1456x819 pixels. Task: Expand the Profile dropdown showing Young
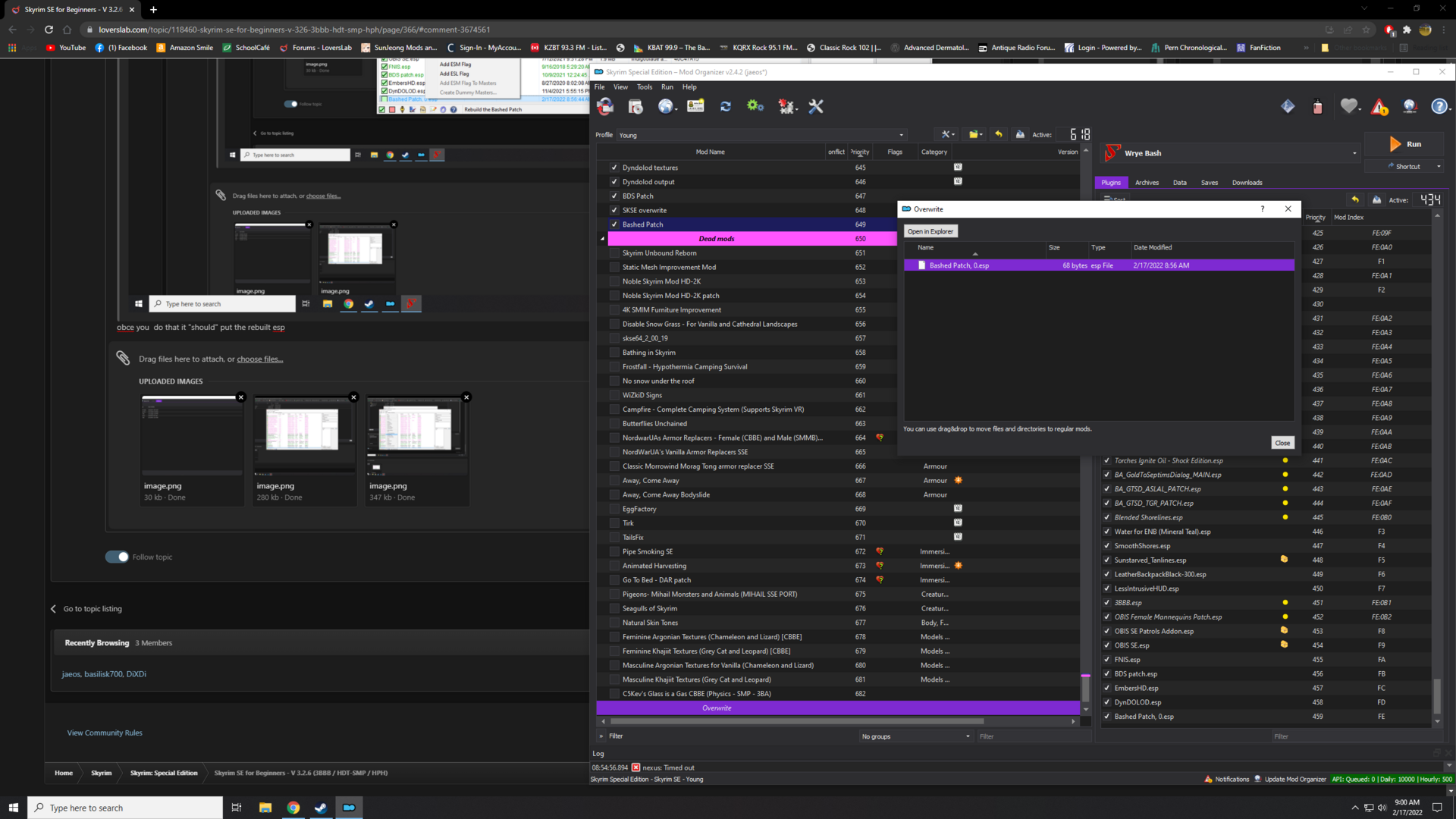pyautogui.click(x=762, y=135)
